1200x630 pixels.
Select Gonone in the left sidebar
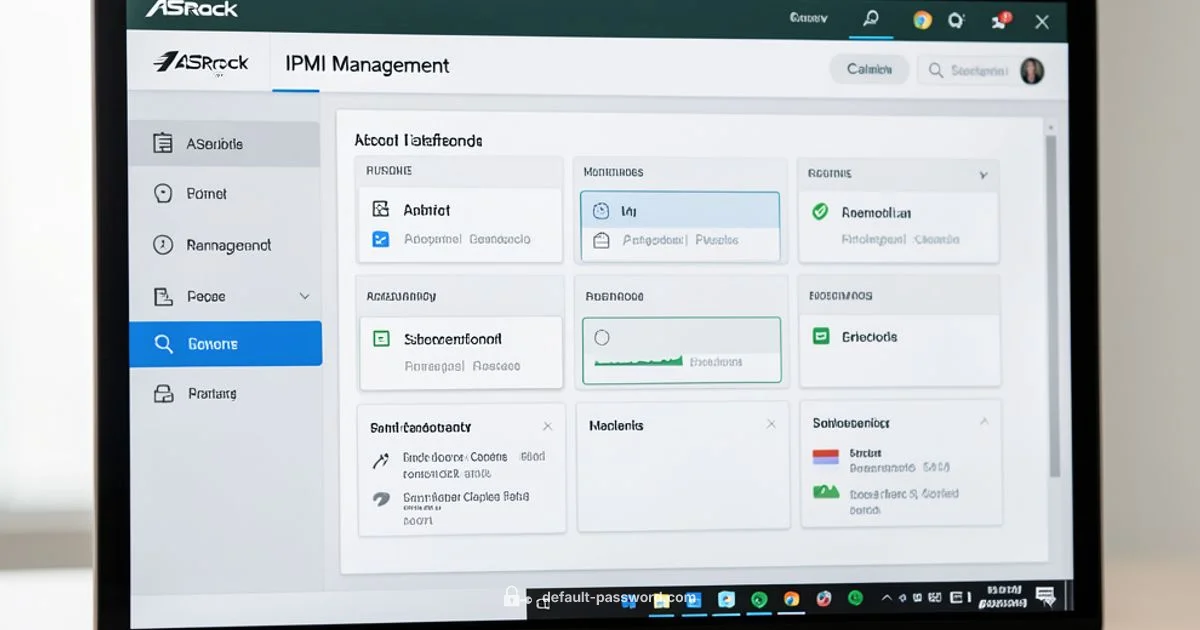point(225,344)
